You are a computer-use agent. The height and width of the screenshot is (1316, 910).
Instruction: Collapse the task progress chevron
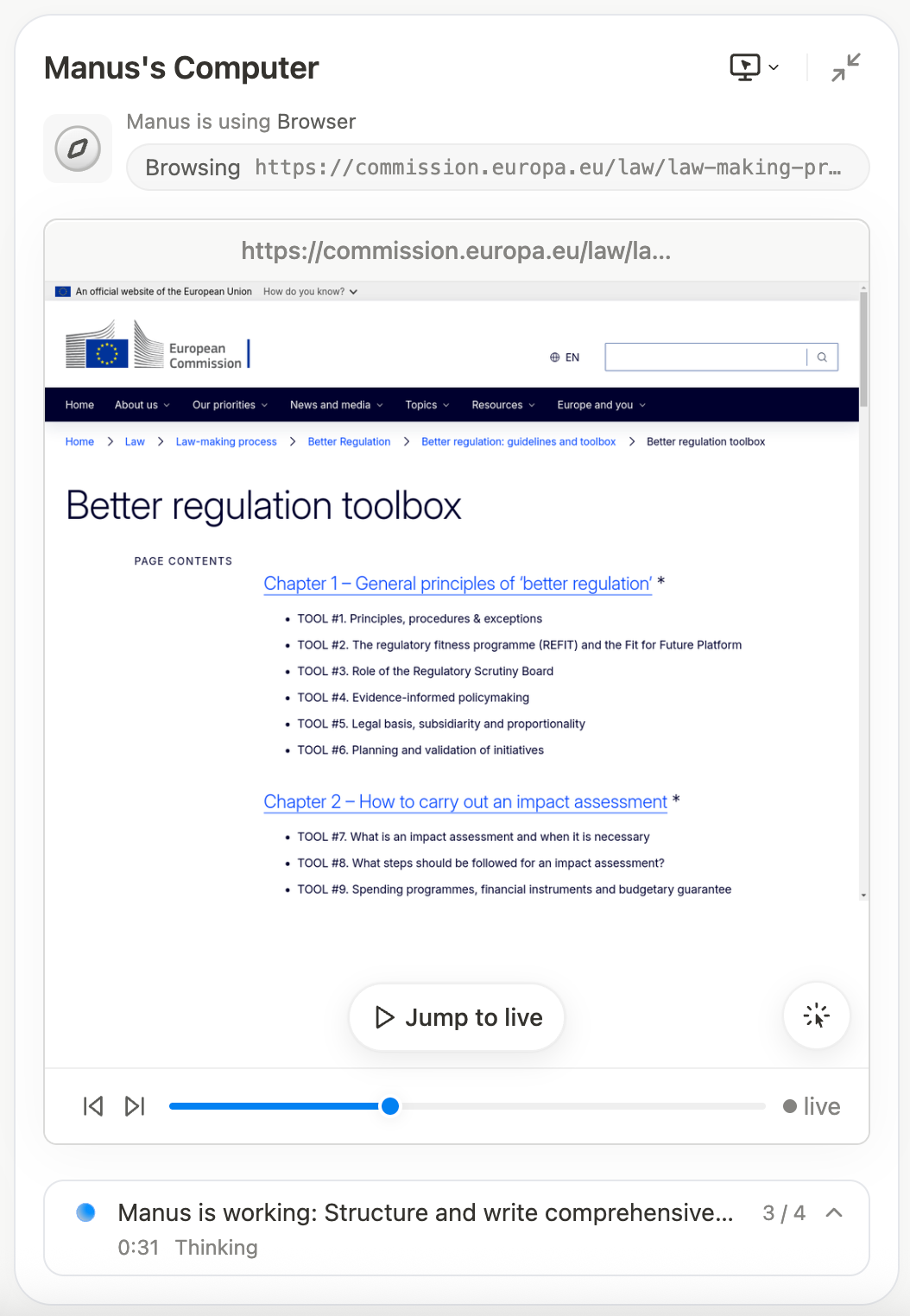click(834, 1213)
